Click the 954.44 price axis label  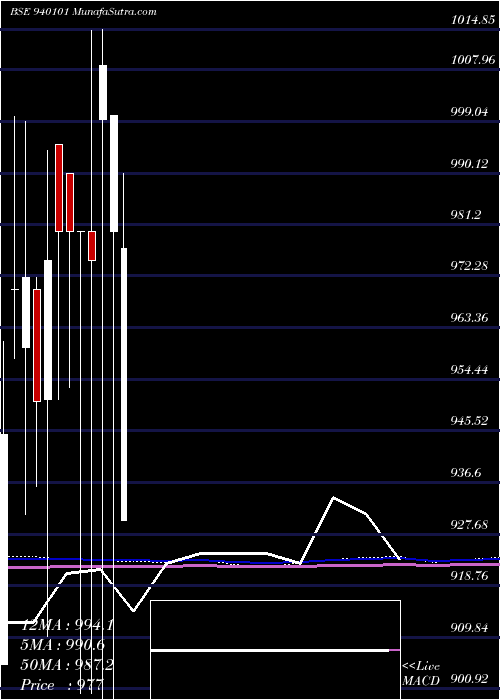pos(469,370)
